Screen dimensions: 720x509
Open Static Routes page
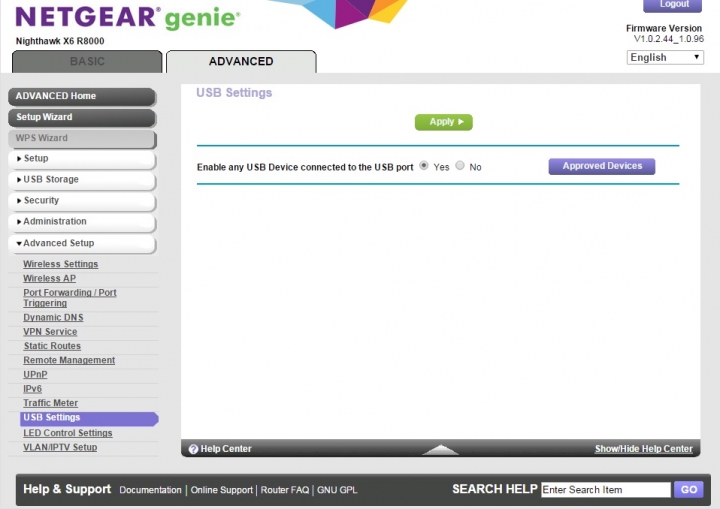coord(52,346)
